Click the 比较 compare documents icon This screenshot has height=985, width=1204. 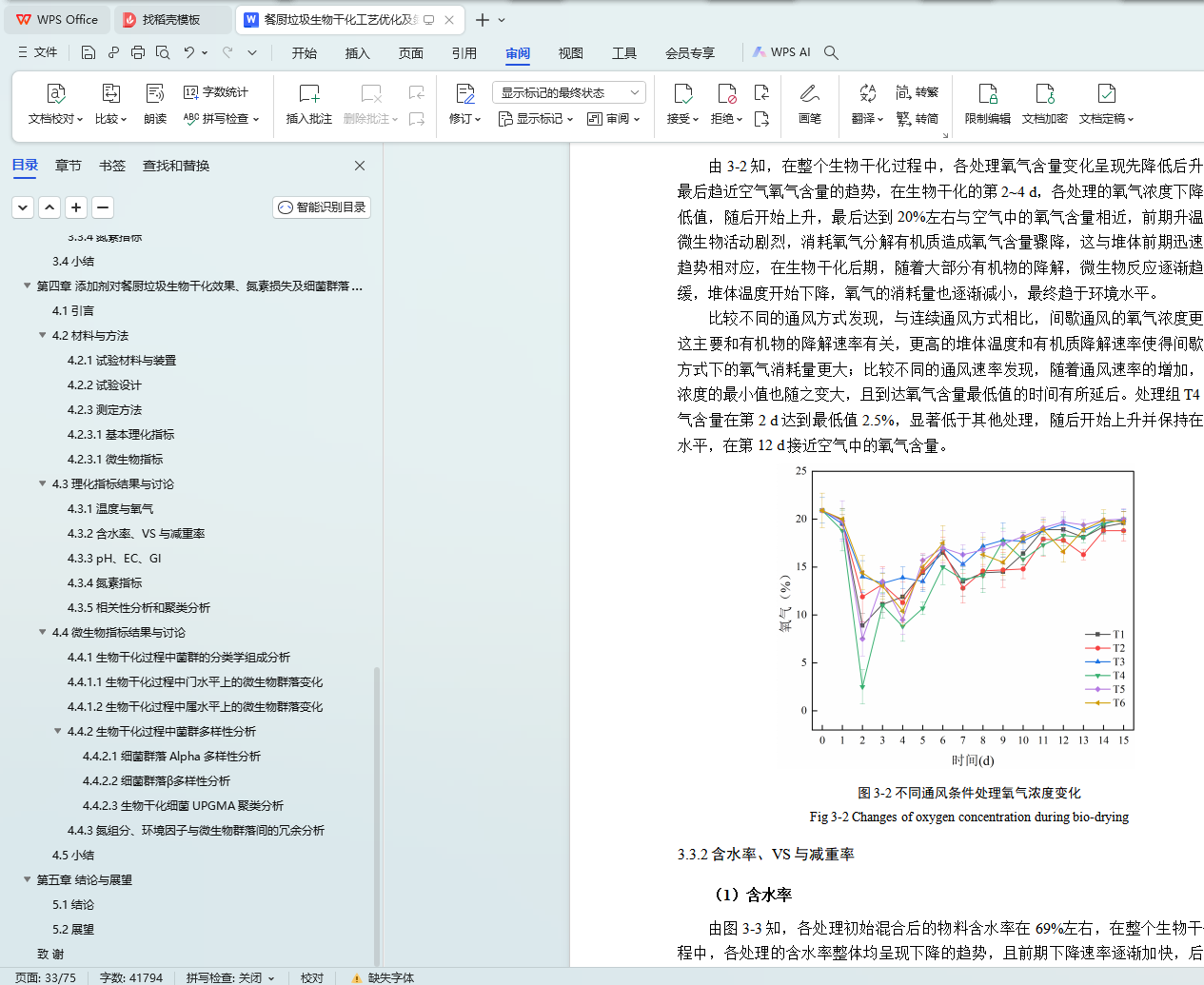tap(111, 93)
